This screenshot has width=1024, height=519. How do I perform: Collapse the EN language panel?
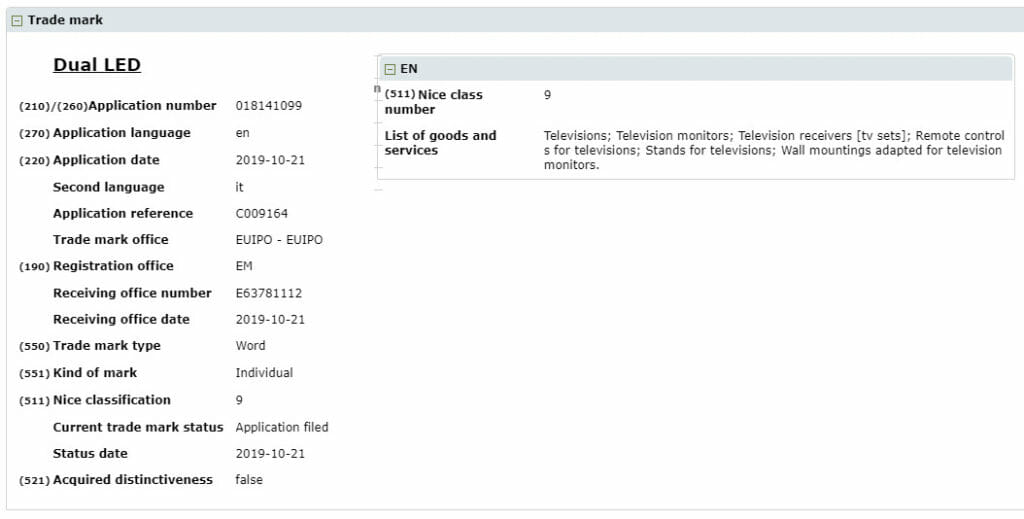[x=390, y=69]
